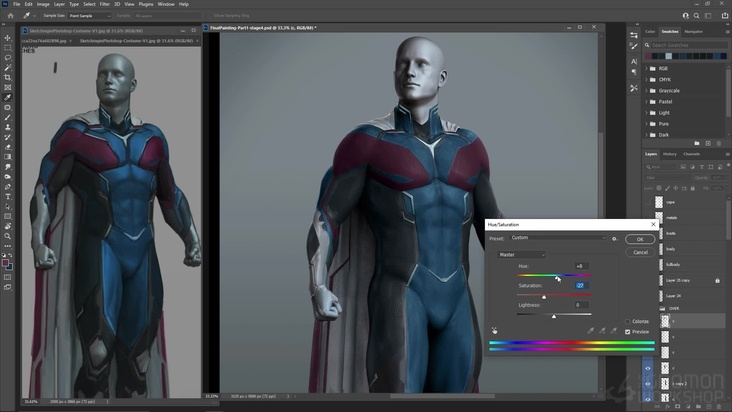
Task: Select the Zoom tool
Action: point(7,236)
